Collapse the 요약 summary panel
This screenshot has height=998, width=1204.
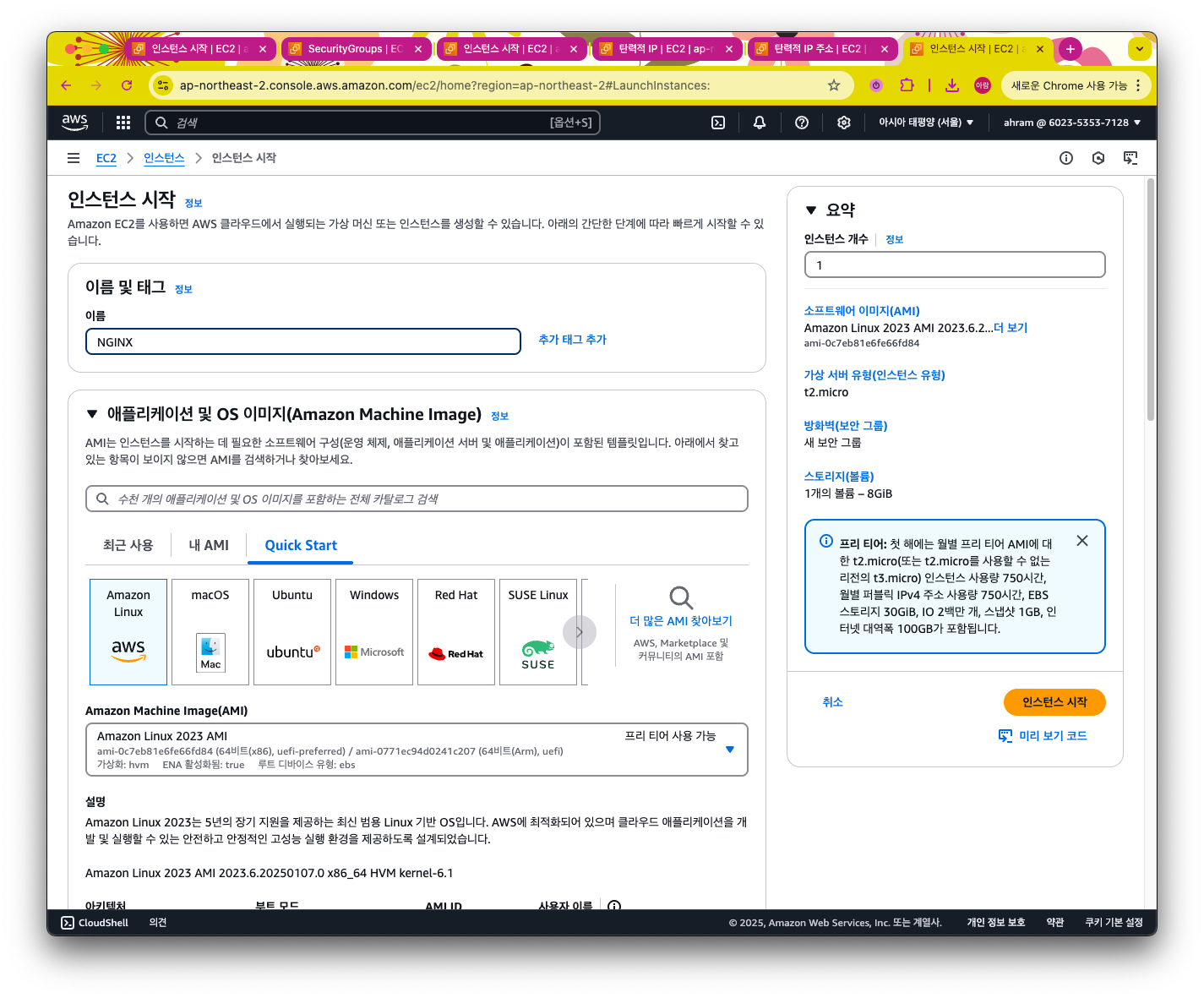[x=811, y=210]
